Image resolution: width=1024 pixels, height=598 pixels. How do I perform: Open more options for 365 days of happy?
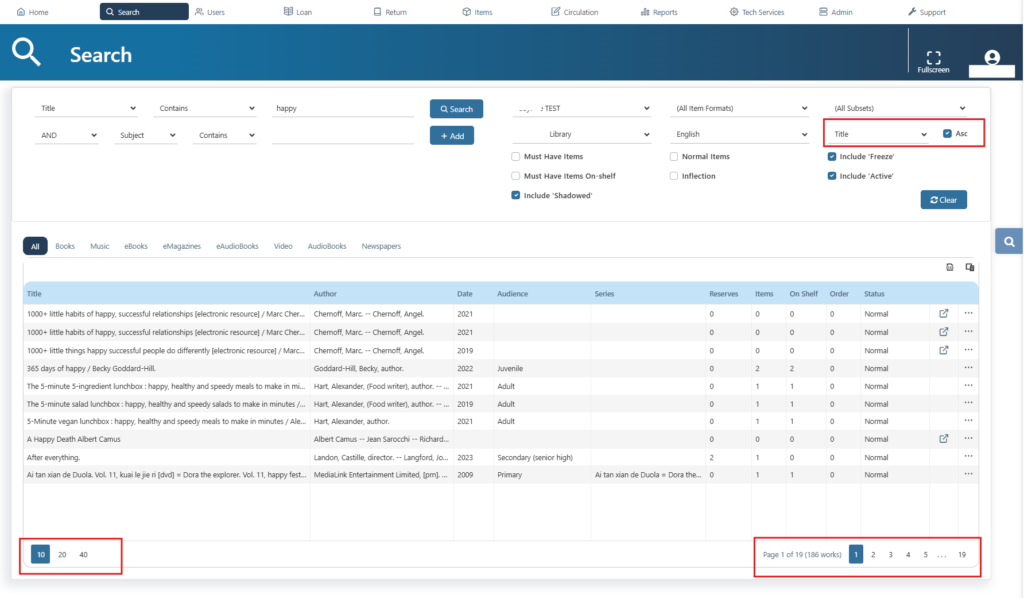pyautogui.click(x=968, y=368)
